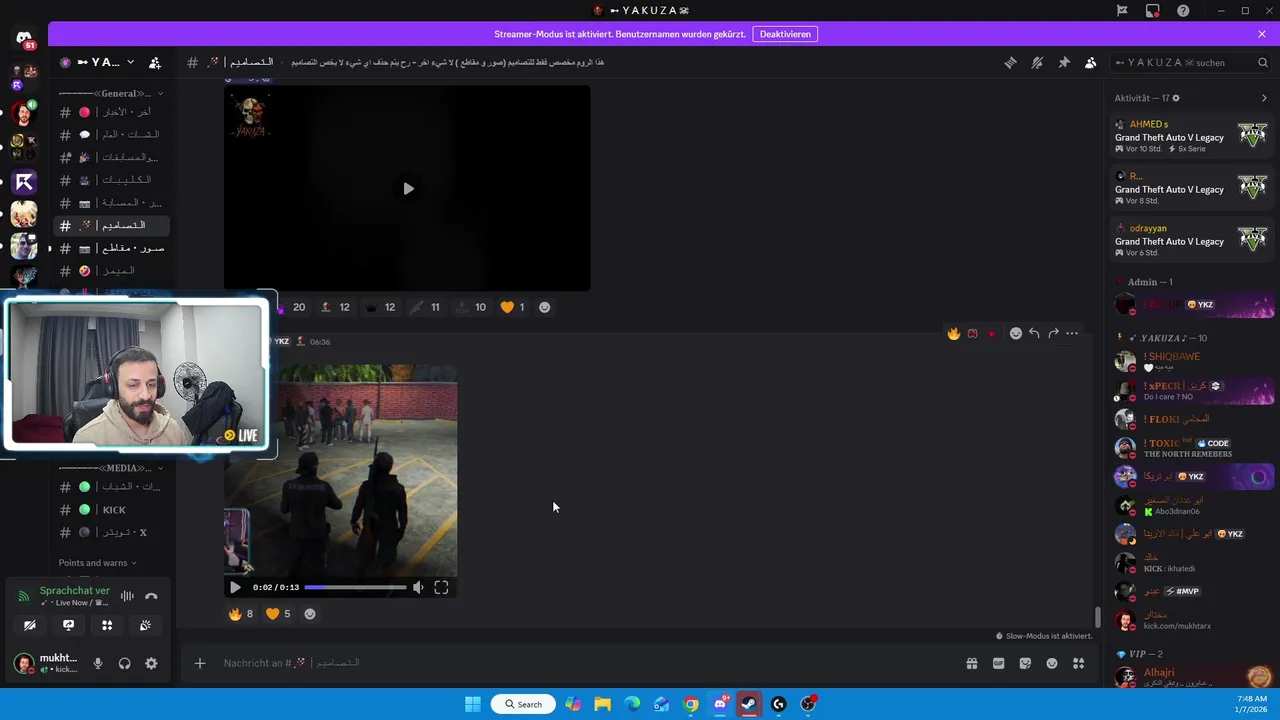Click Deaktivieren in streamer mode banner
1280x720 pixels.
[785, 34]
